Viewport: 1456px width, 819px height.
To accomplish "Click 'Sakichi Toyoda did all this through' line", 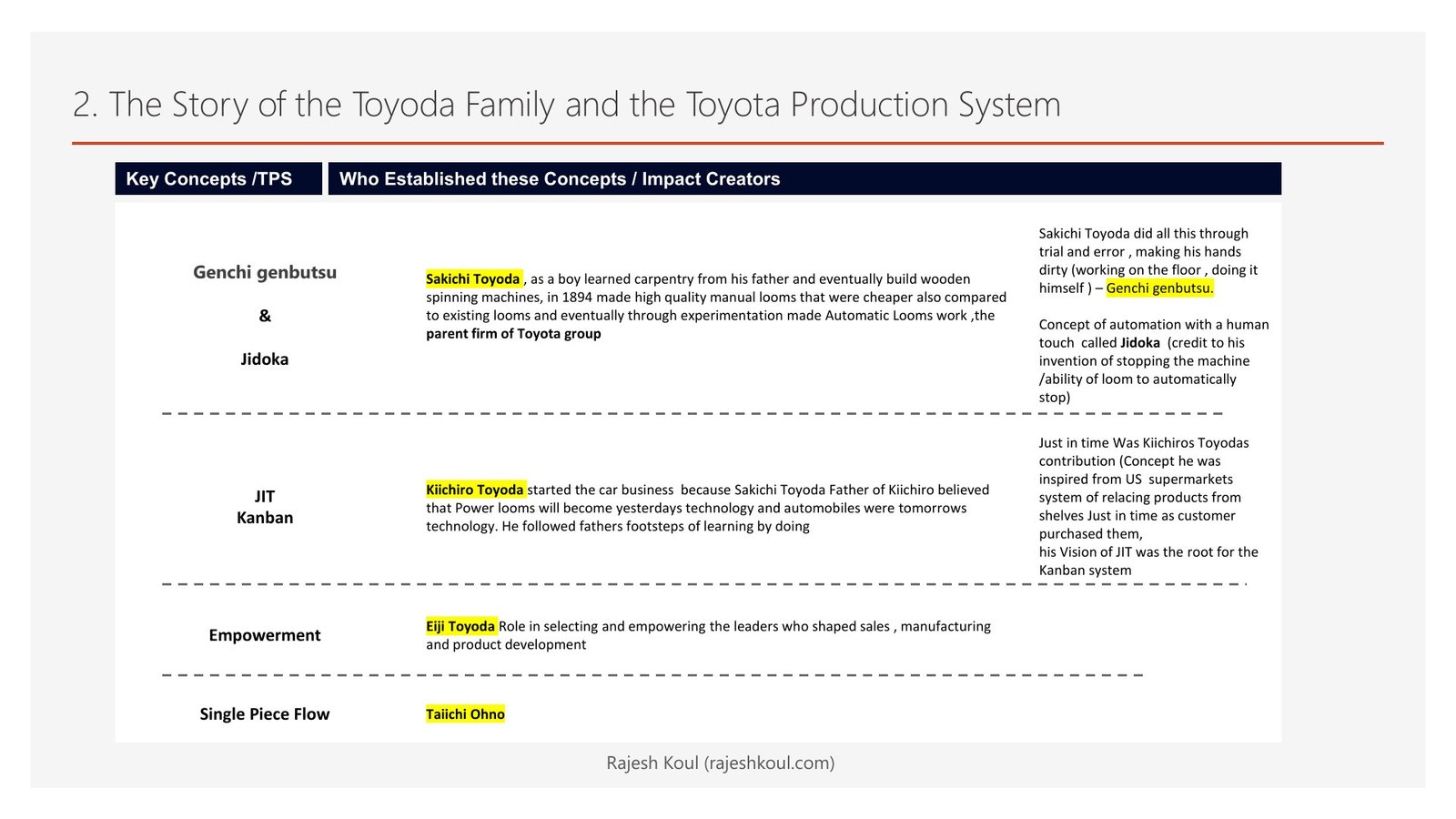I will pos(1144,233).
